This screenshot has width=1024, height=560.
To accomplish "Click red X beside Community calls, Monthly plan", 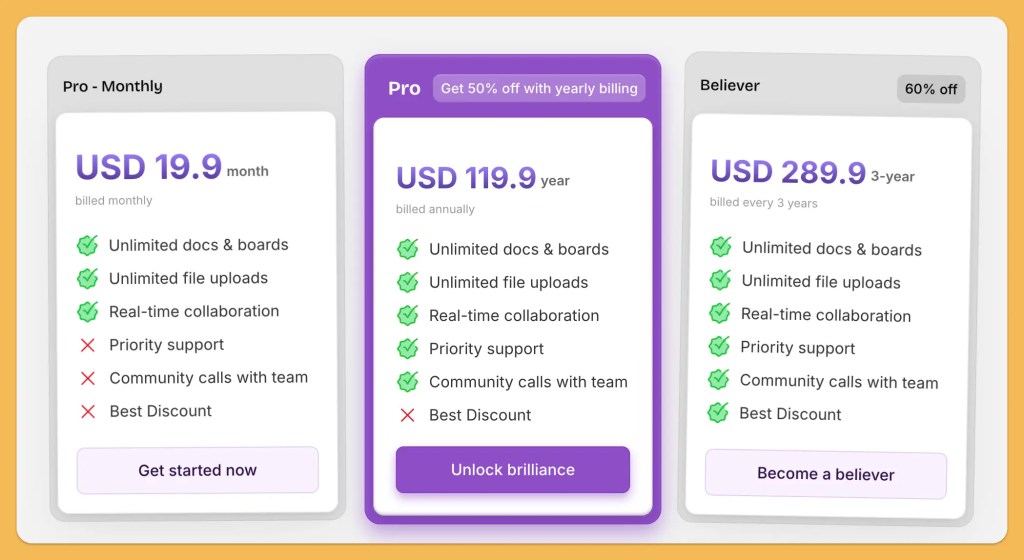I will pos(88,378).
